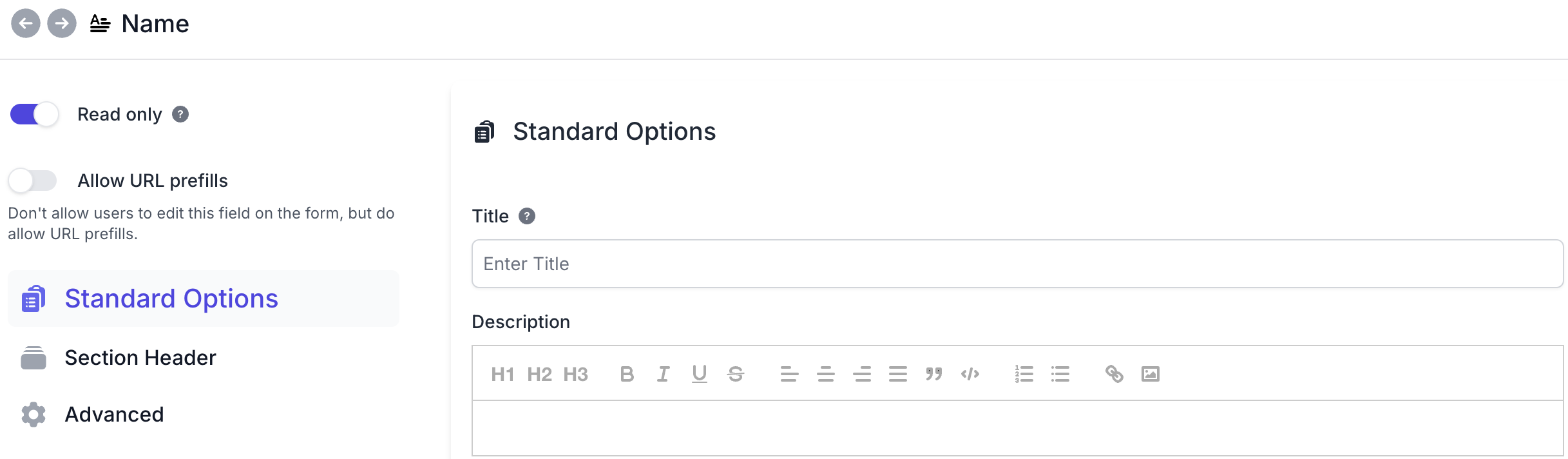This screenshot has height=459, width=1568.
Task: Switch to the Section Header tab
Action: coord(140,358)
